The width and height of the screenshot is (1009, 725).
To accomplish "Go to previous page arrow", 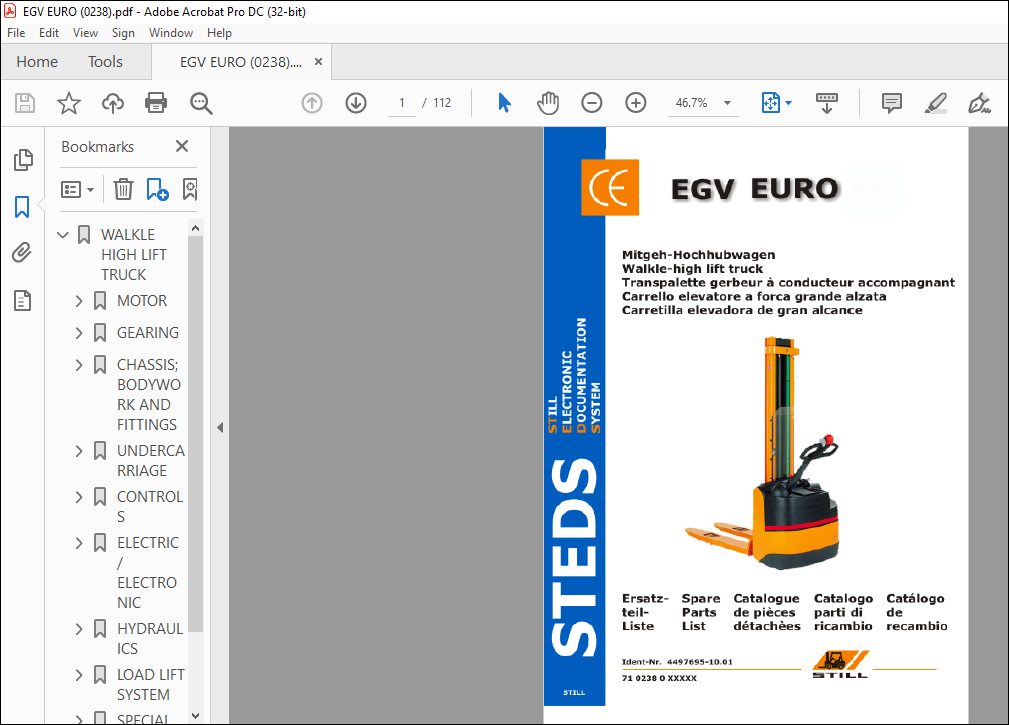I will click(x=312, y=103).
